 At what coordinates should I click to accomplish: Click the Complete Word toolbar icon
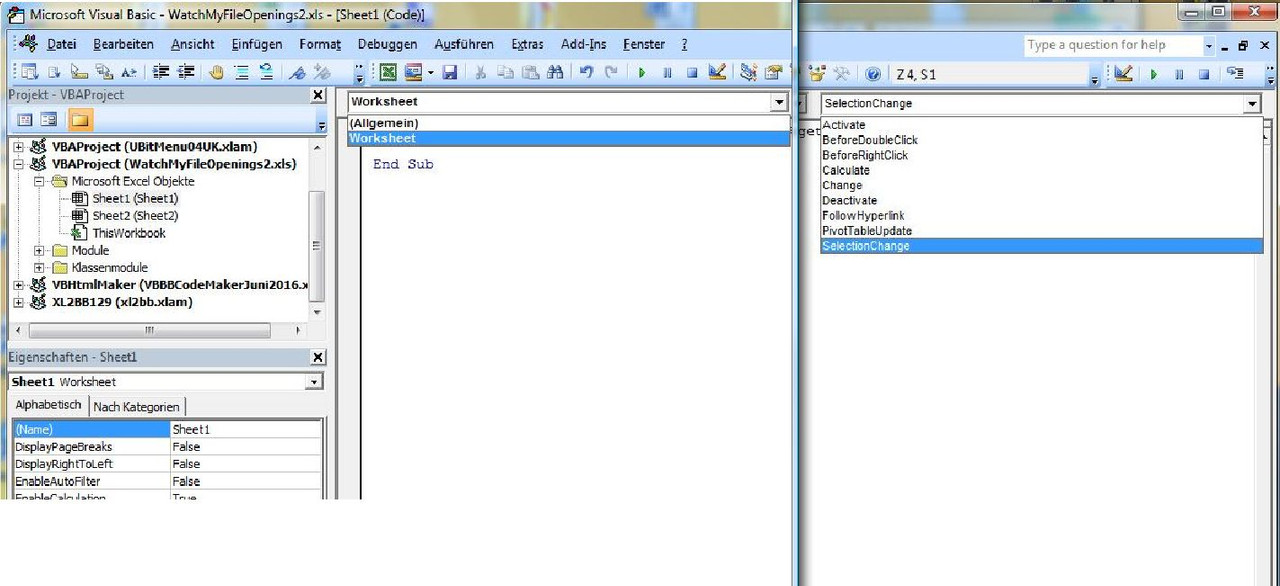[129, 72]
